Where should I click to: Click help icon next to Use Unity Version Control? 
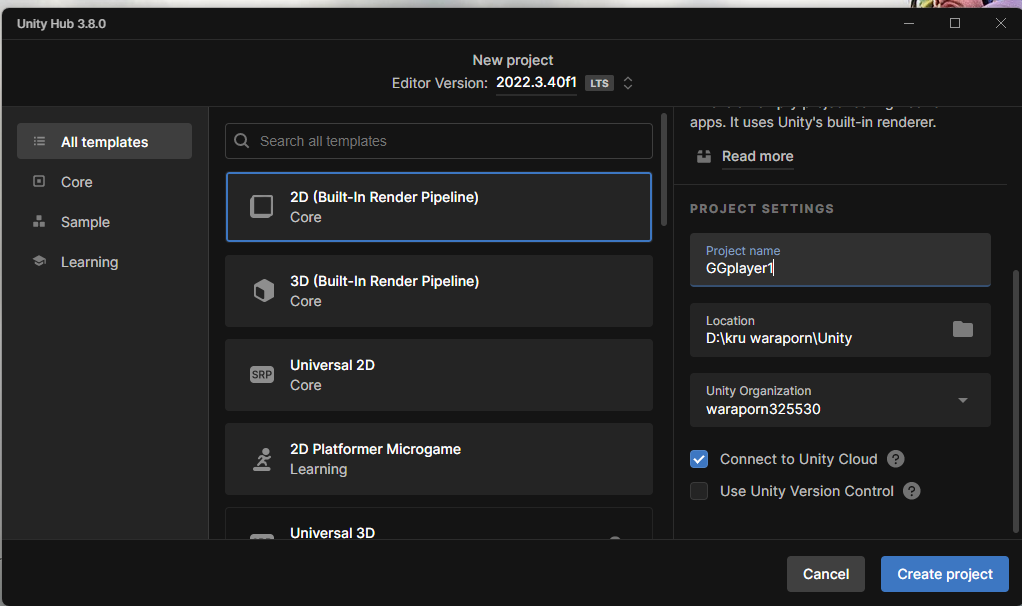tap(911, 491)
